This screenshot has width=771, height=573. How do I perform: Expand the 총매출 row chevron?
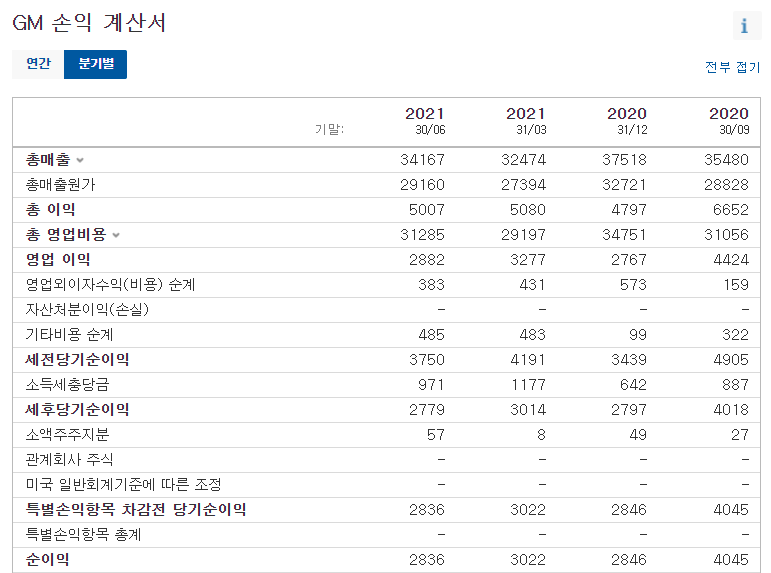(80, 160)
